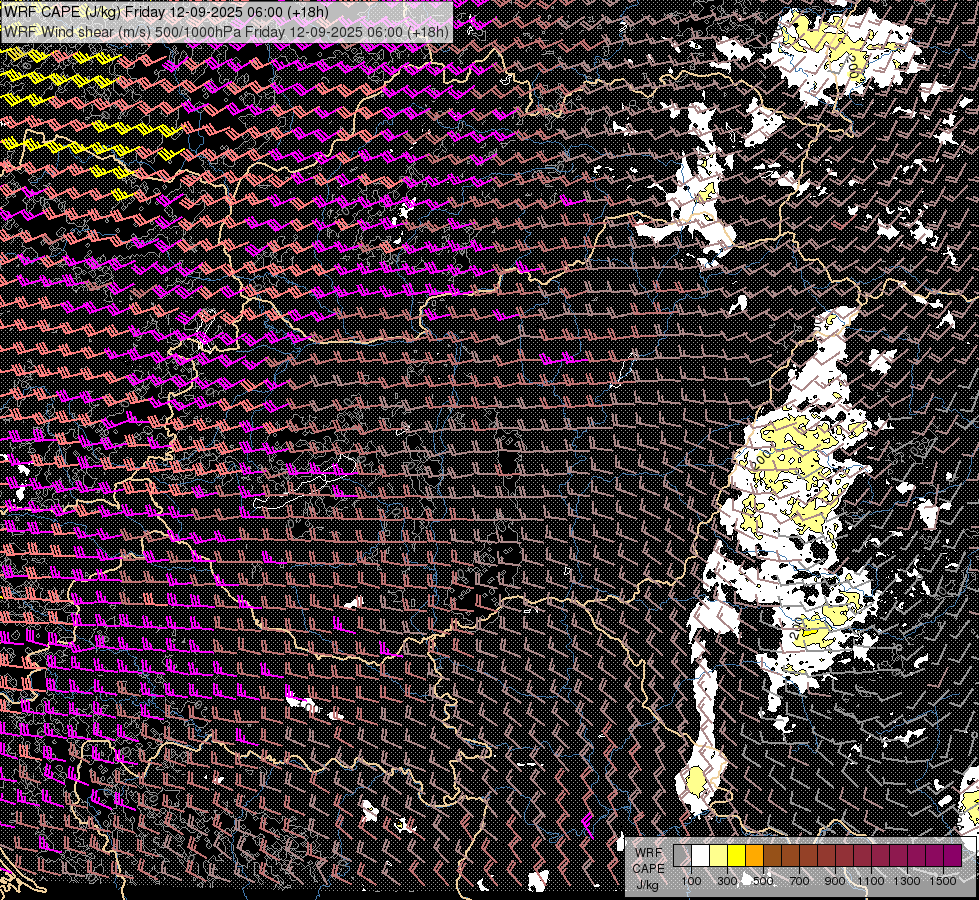This screenshot has width=979, height=900.
Task: Click the white swatch in the CAPE legend
Action: pyautogui.click(x=701, y=855)
